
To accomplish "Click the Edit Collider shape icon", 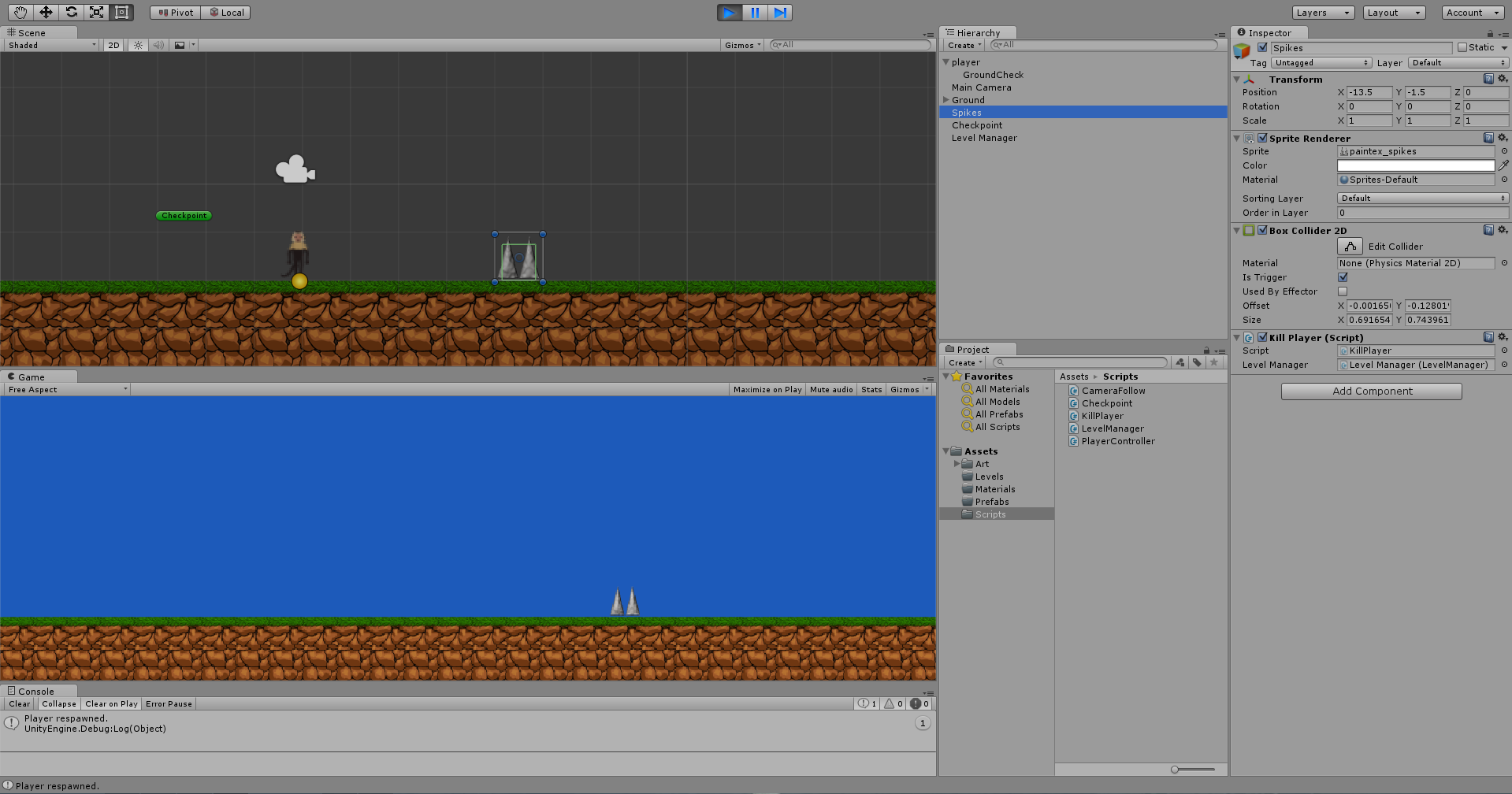I will [1350, 247].
